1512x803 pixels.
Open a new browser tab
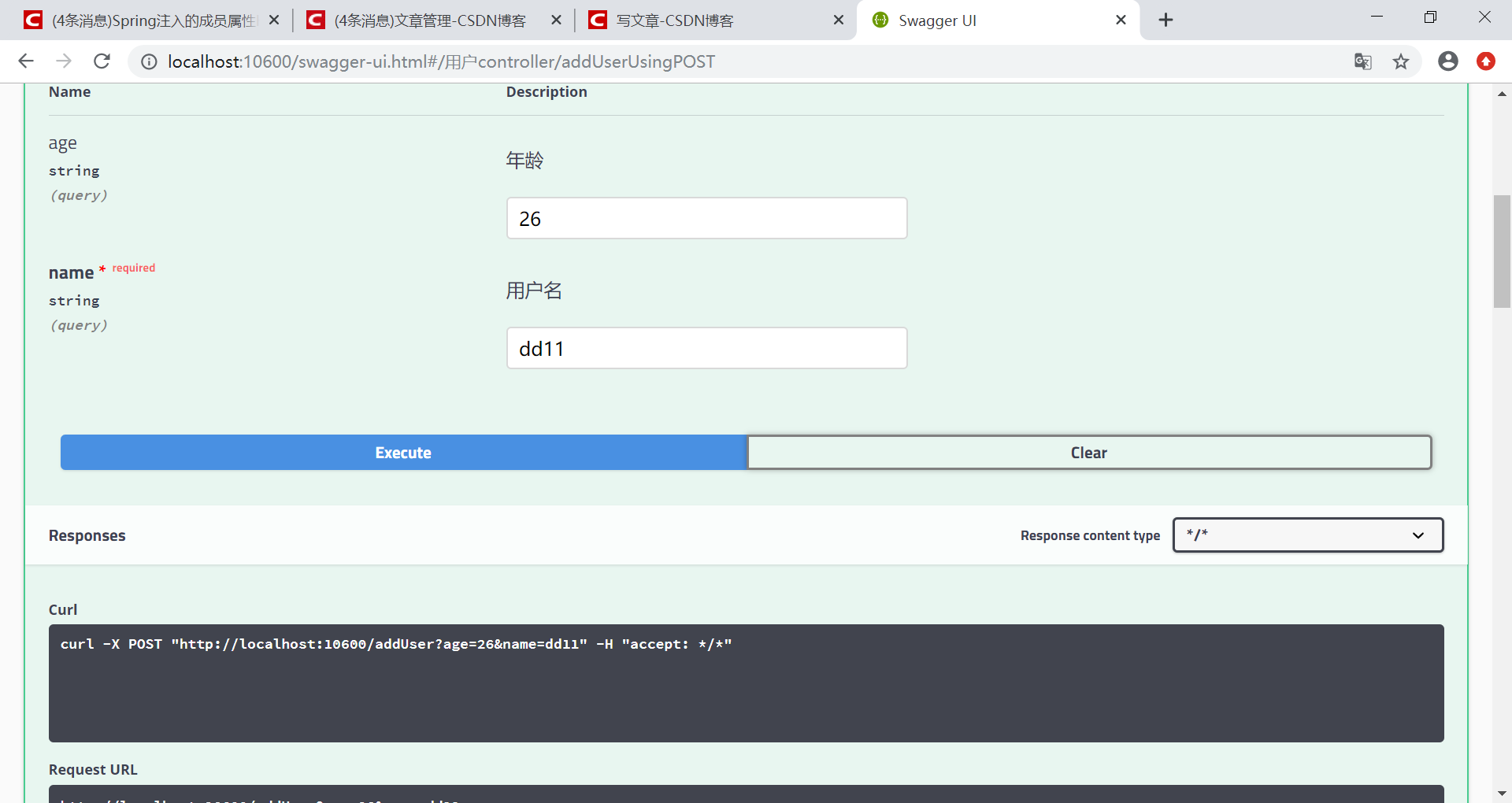click(x=1166, y=20)
